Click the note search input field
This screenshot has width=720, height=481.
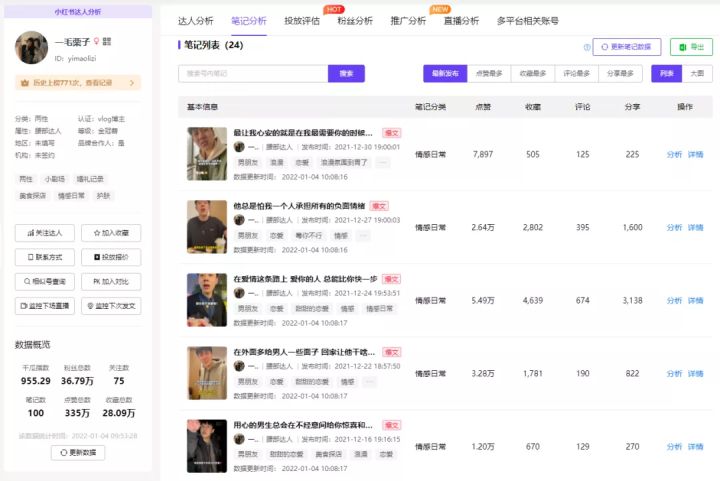click(x=253, y=73)
